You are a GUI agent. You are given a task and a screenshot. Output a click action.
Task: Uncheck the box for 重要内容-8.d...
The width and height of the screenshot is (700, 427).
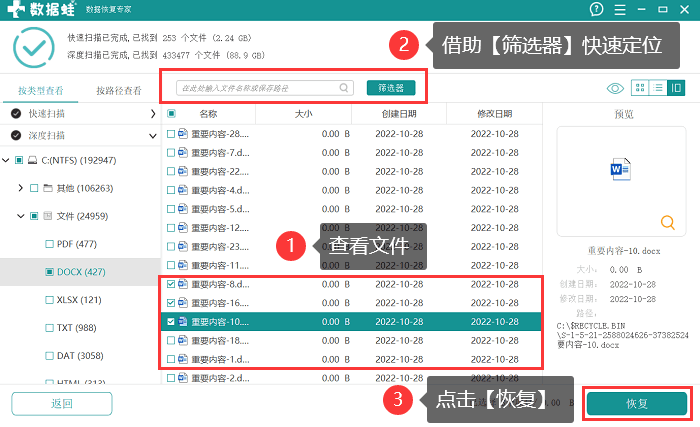tap(171, 284)
